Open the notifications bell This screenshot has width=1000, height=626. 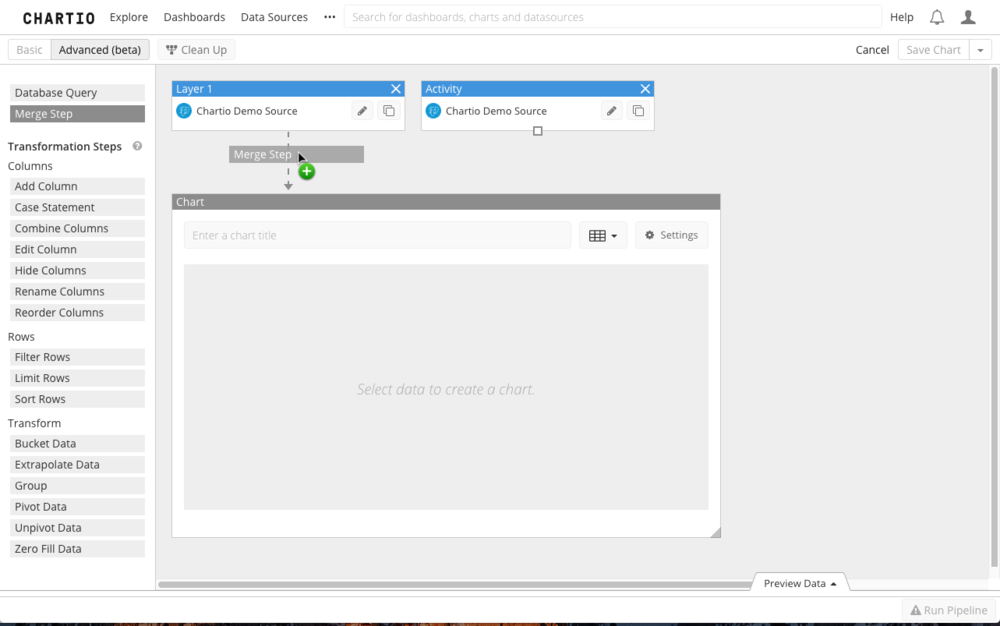(x=937, y=17)
